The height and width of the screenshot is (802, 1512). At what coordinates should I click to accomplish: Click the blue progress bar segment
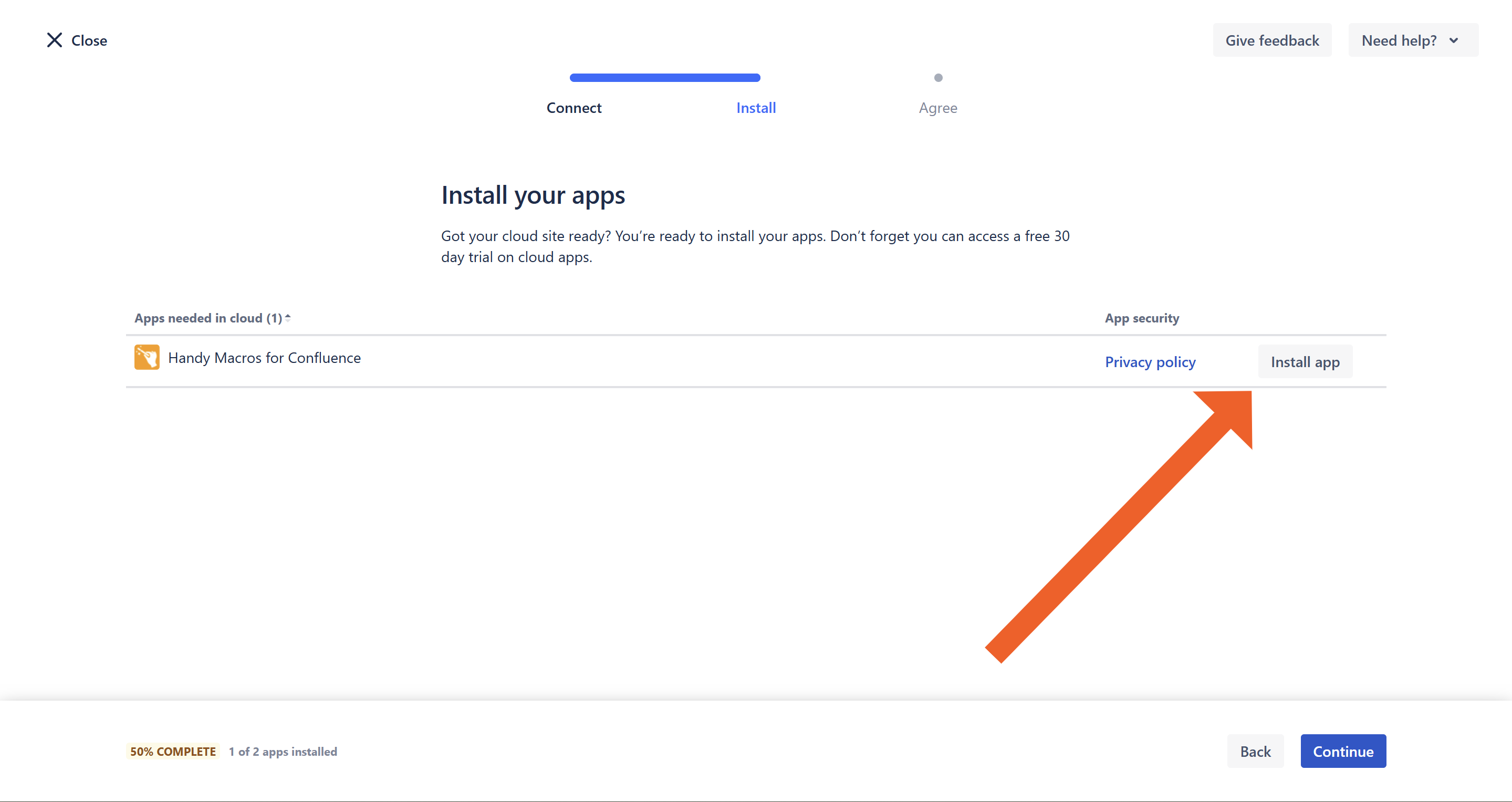[664, 78]
